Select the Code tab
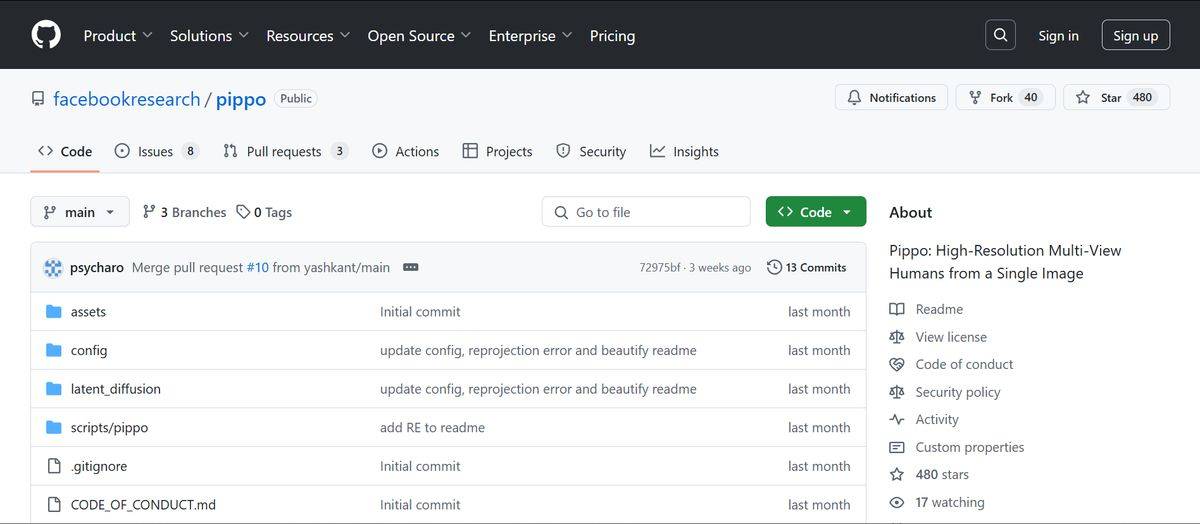 (x=65, y=151)
